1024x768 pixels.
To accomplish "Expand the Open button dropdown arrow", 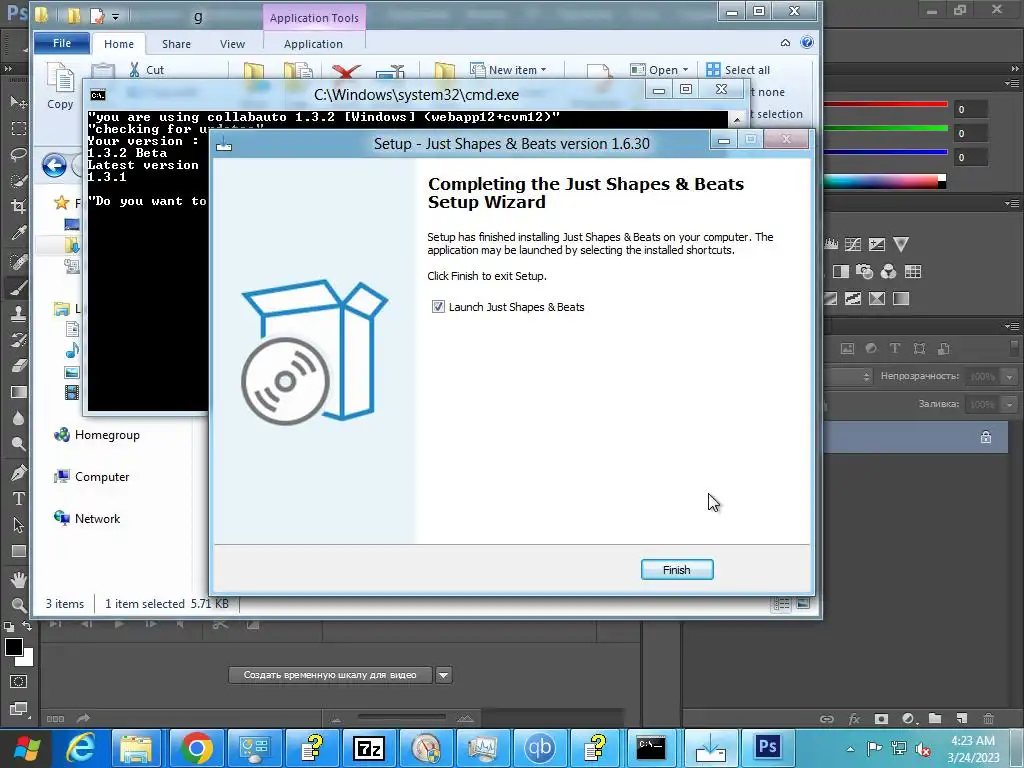I will pyautogui.click(x=685, y=70).
